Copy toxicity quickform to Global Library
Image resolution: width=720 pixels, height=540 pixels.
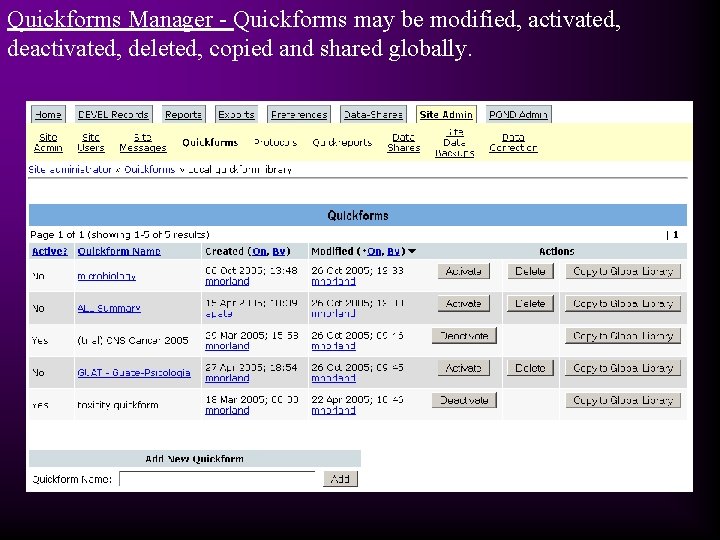click(x=623, y=400)
